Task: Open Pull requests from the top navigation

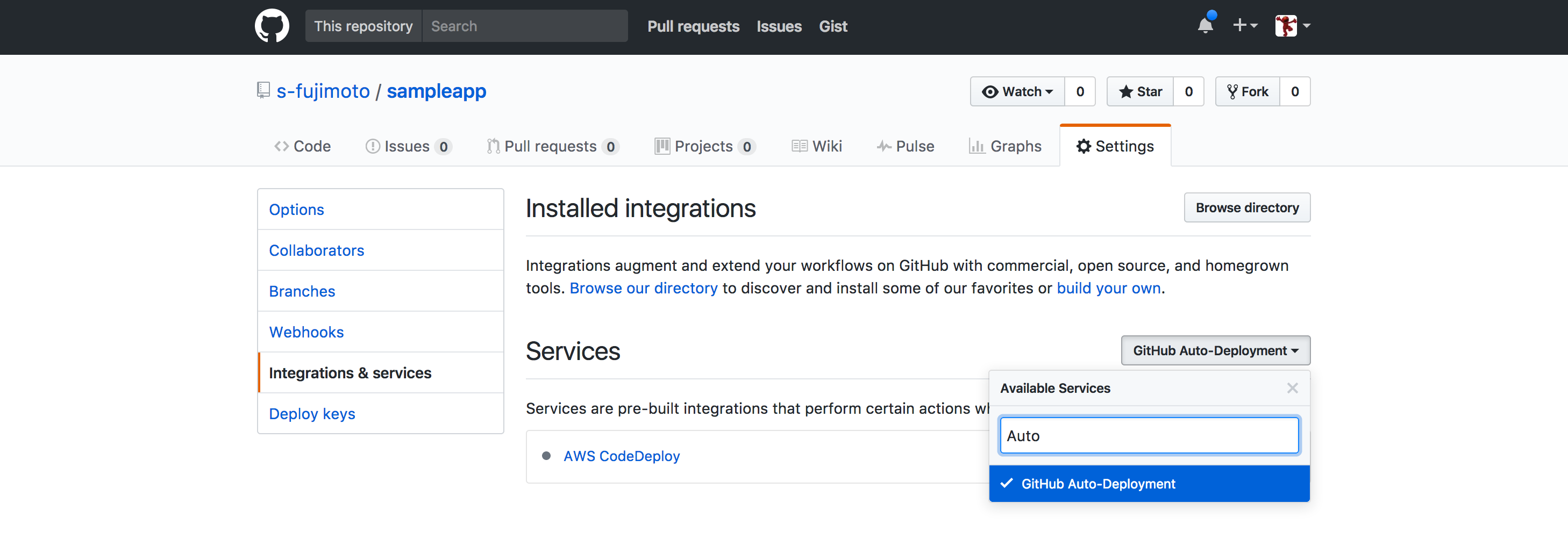Action: click(x=693, y=26)
